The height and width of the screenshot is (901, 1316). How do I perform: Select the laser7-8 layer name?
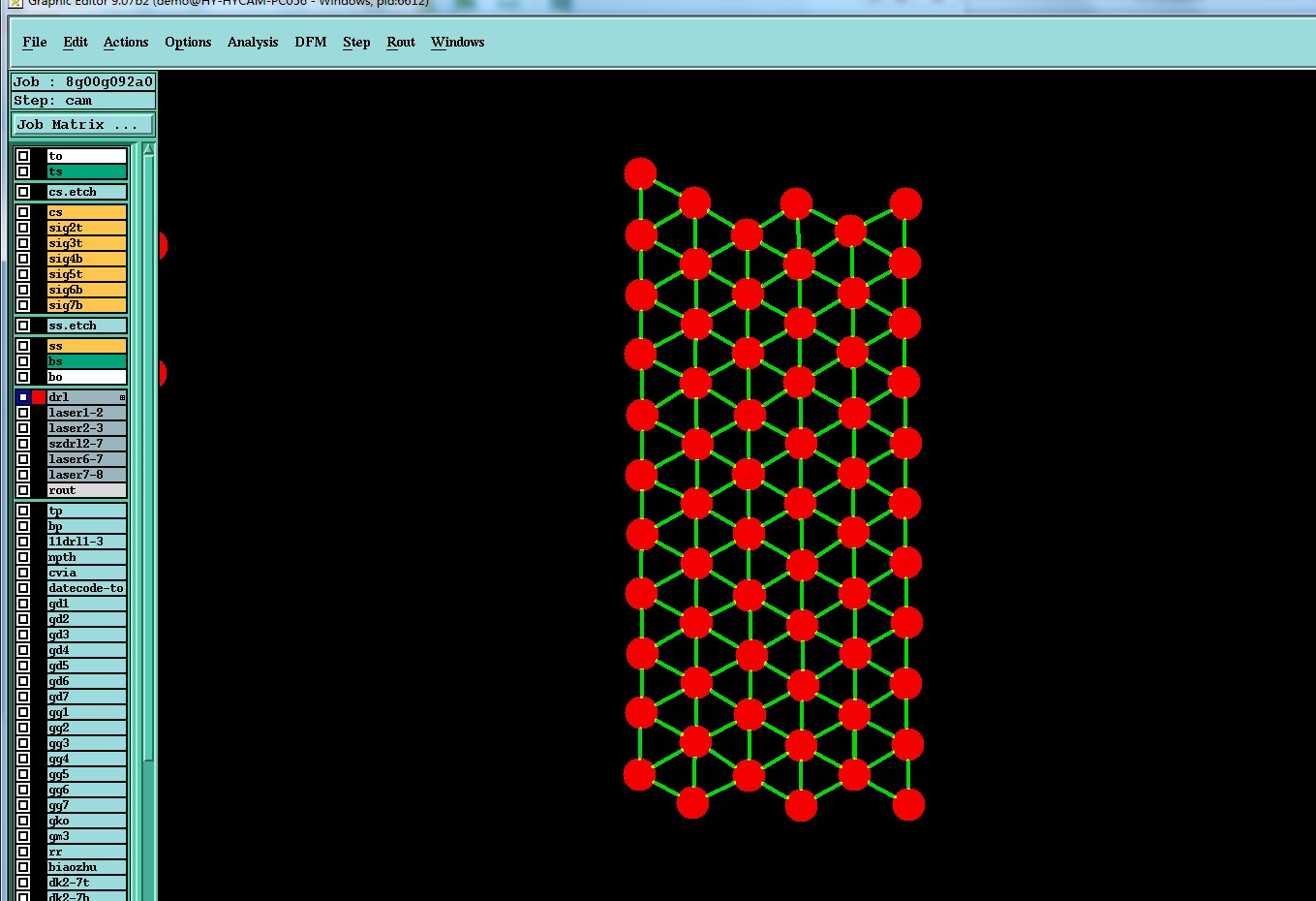[87, 475]
